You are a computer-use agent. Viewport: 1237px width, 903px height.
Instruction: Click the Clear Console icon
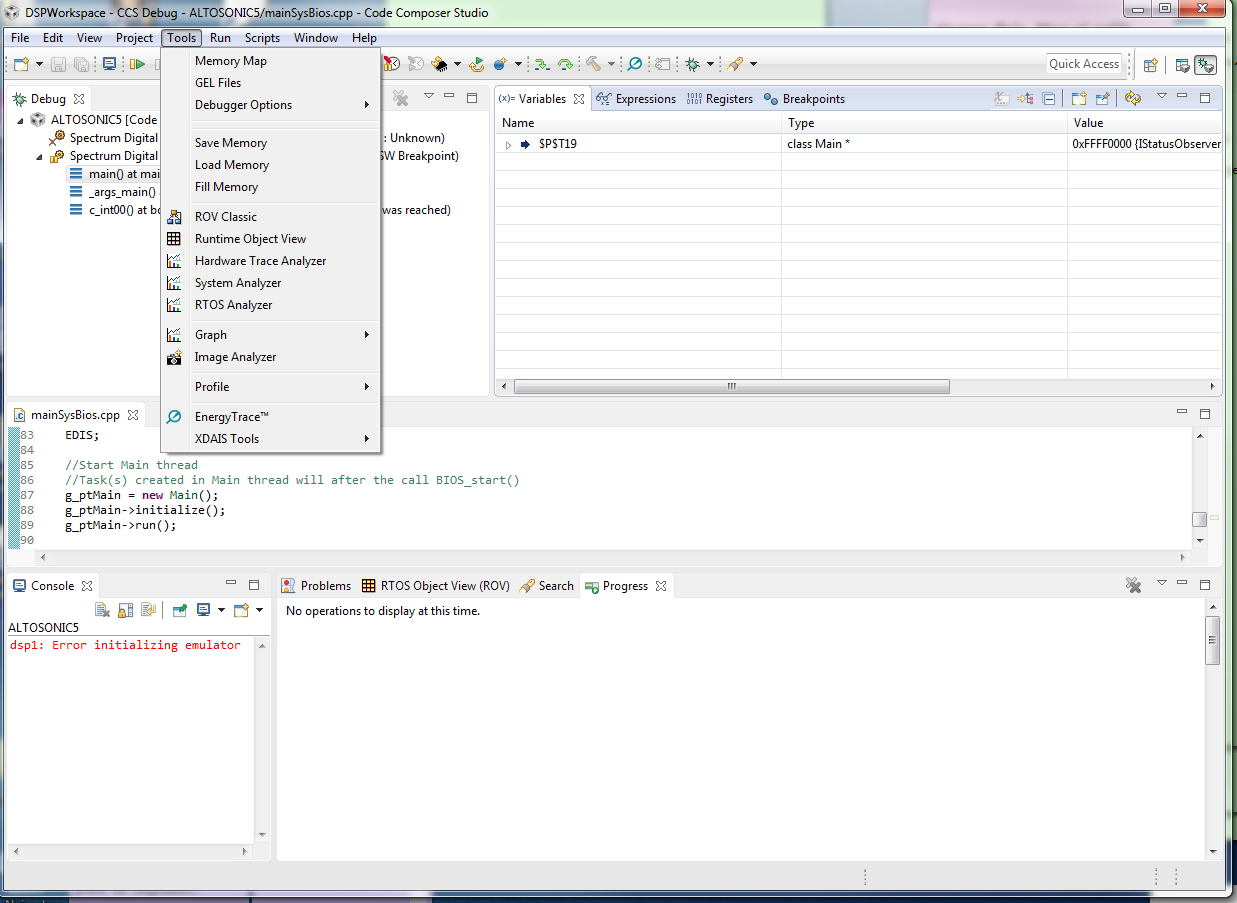pos(102,610)
